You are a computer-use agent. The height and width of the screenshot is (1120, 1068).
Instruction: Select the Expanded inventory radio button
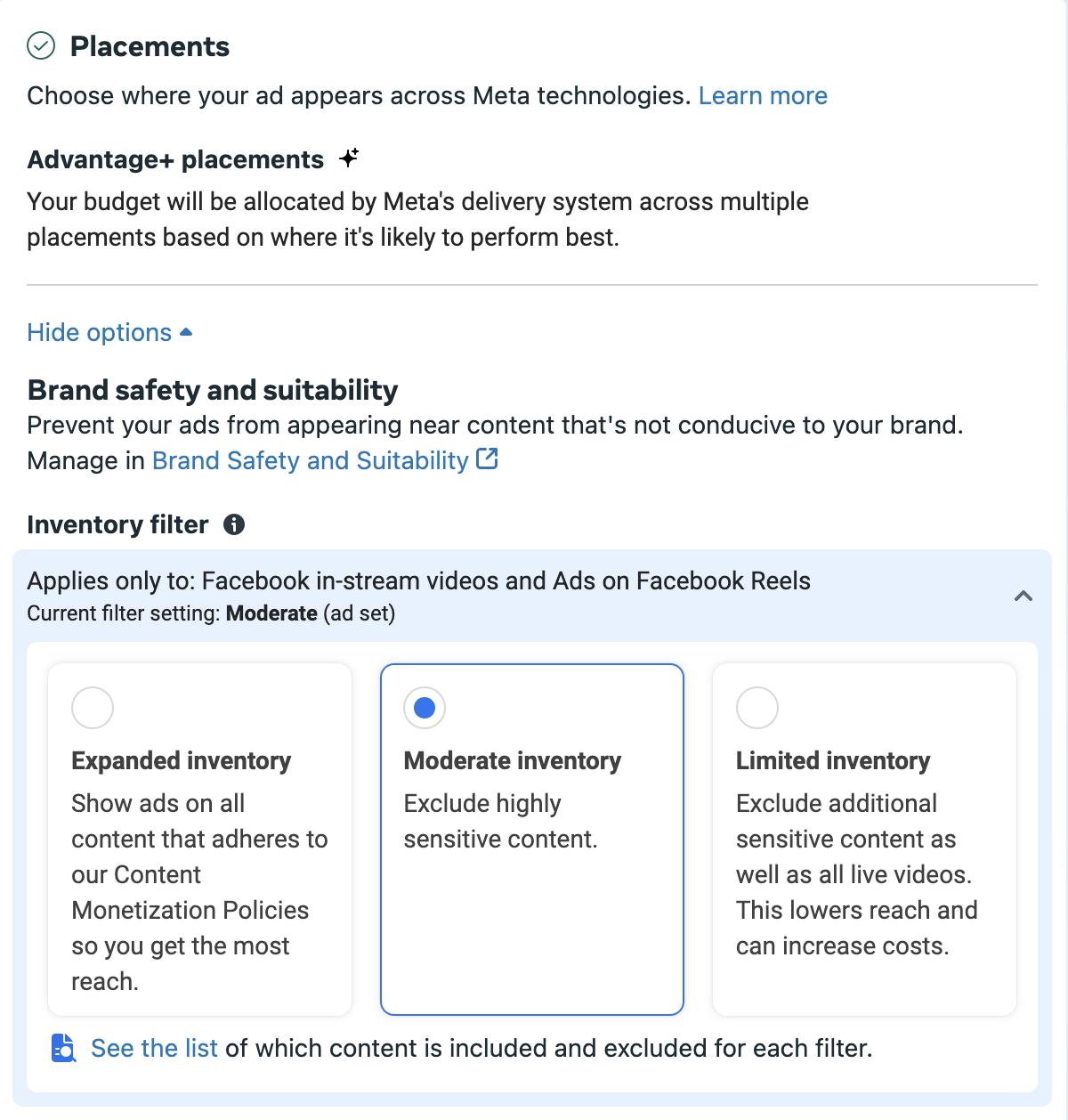click(x=93, y=708)
